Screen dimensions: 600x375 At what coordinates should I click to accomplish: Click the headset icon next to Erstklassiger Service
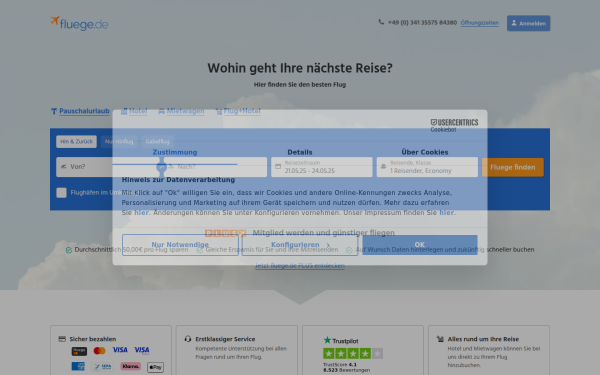[x=188, y=339]
